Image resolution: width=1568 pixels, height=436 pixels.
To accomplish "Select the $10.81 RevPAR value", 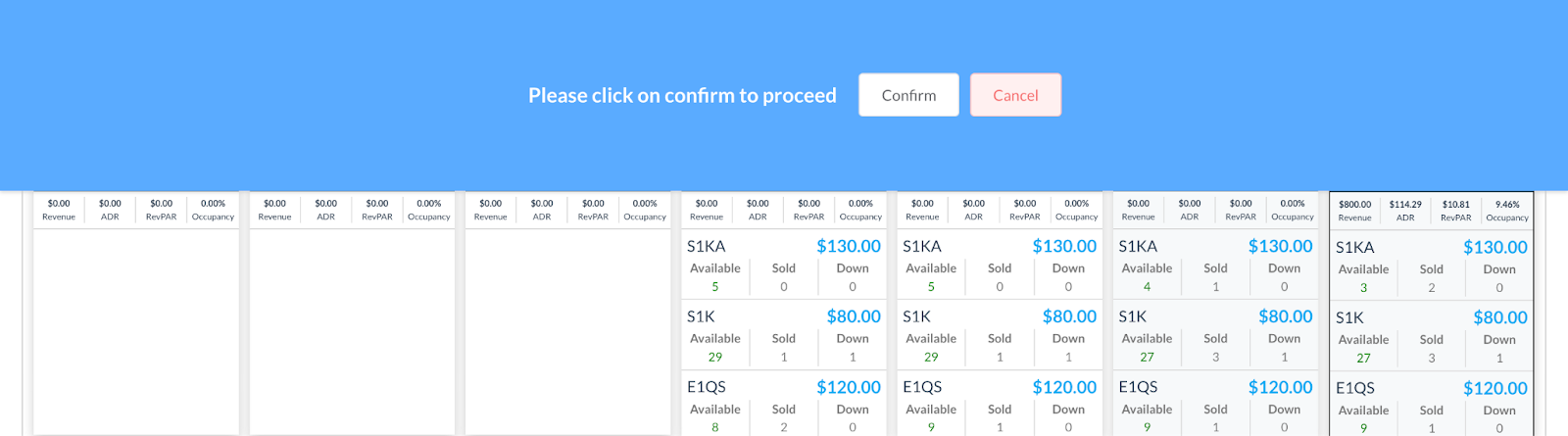I will [x=1455, y=205].
